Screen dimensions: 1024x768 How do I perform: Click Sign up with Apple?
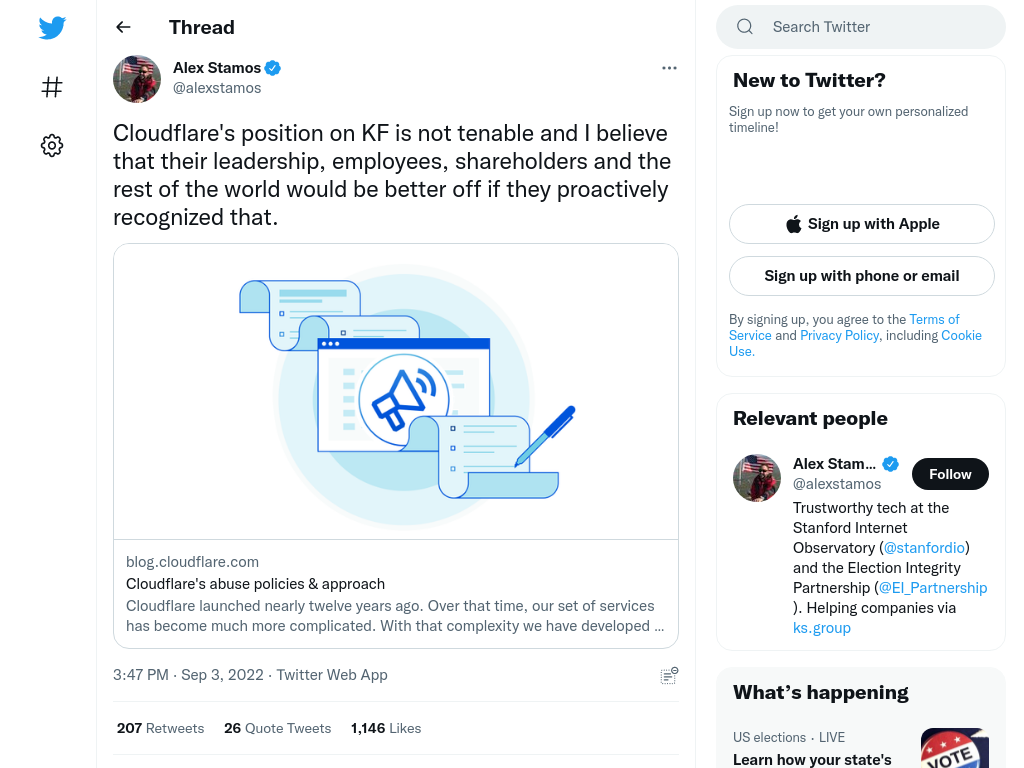(x=861, y=224)
